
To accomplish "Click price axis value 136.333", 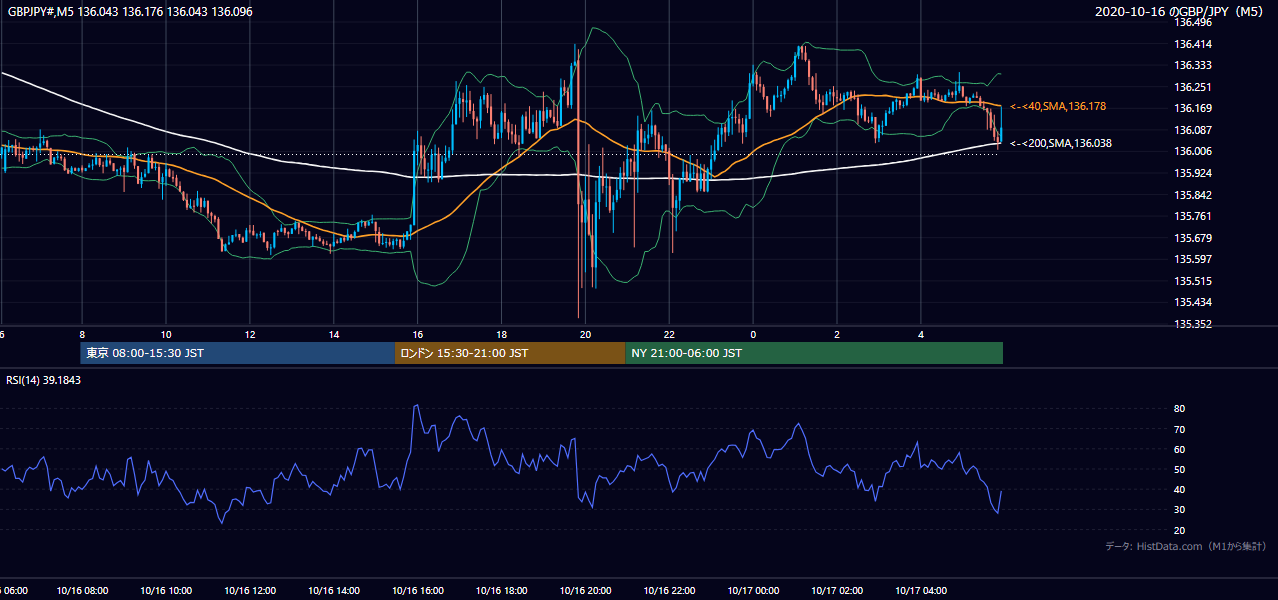I will point(1193,65).
